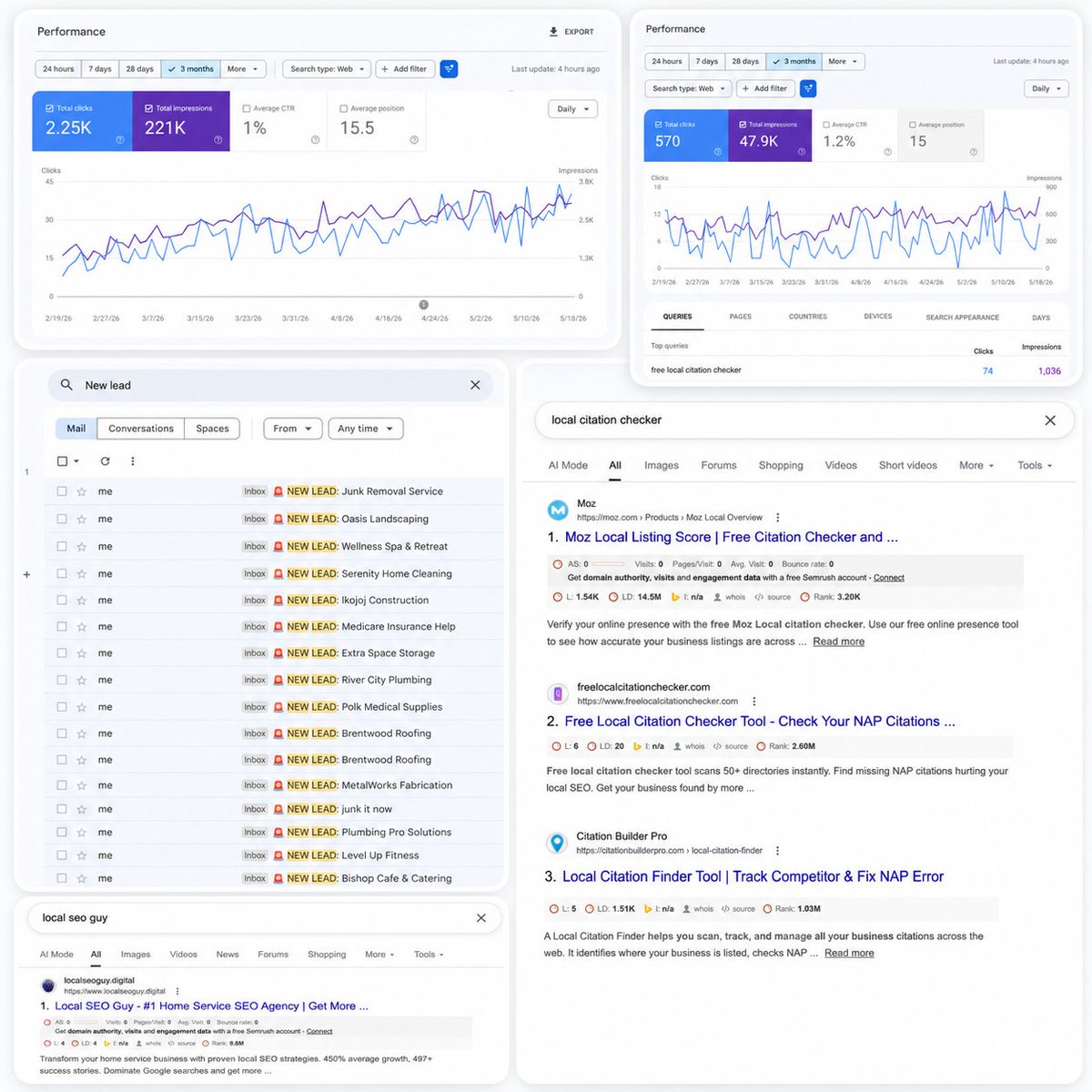Click the magnifier icon in the New lead search bar
Viewport: 1092px width, 1092px height.
[x=66, y=385]
